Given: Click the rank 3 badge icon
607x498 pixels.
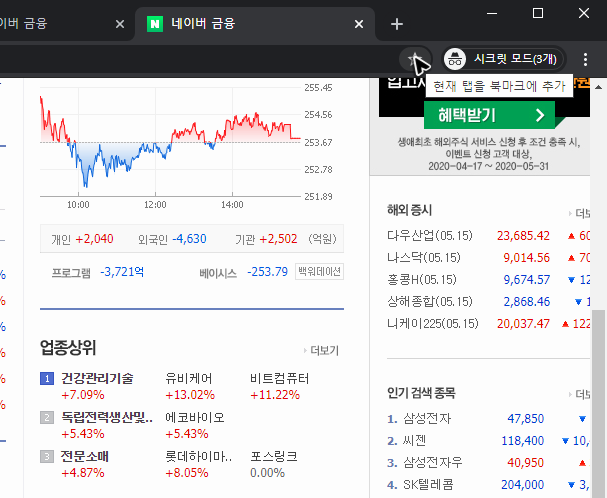Looking at the screenshot, I should tap(47, 457).
